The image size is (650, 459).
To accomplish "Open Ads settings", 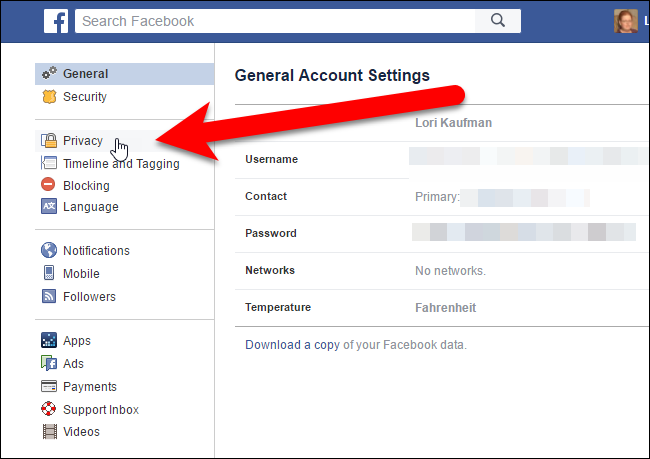I will point(73,364).
